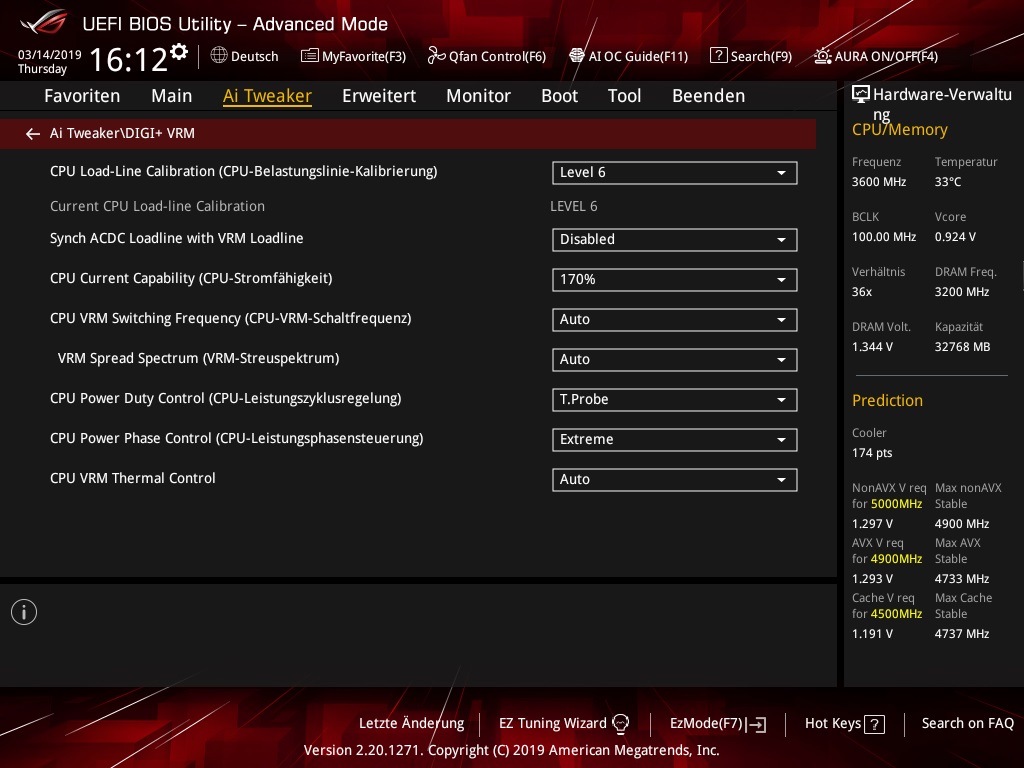This screenshot has height=768, width=1024.
Task: Click Current CPU Load-line Calibration label
Action: click(157, 206)
